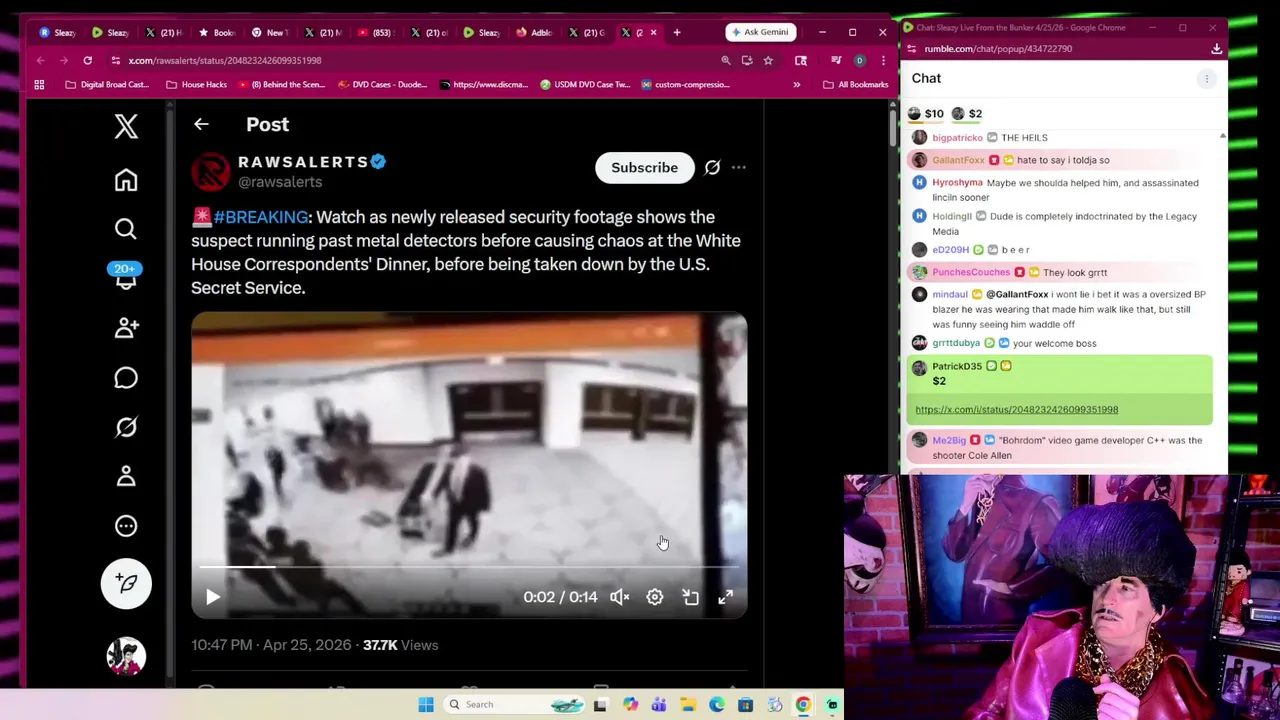
Task: Open File Explorer from taskbar
Action: click(x=688, y=705)
